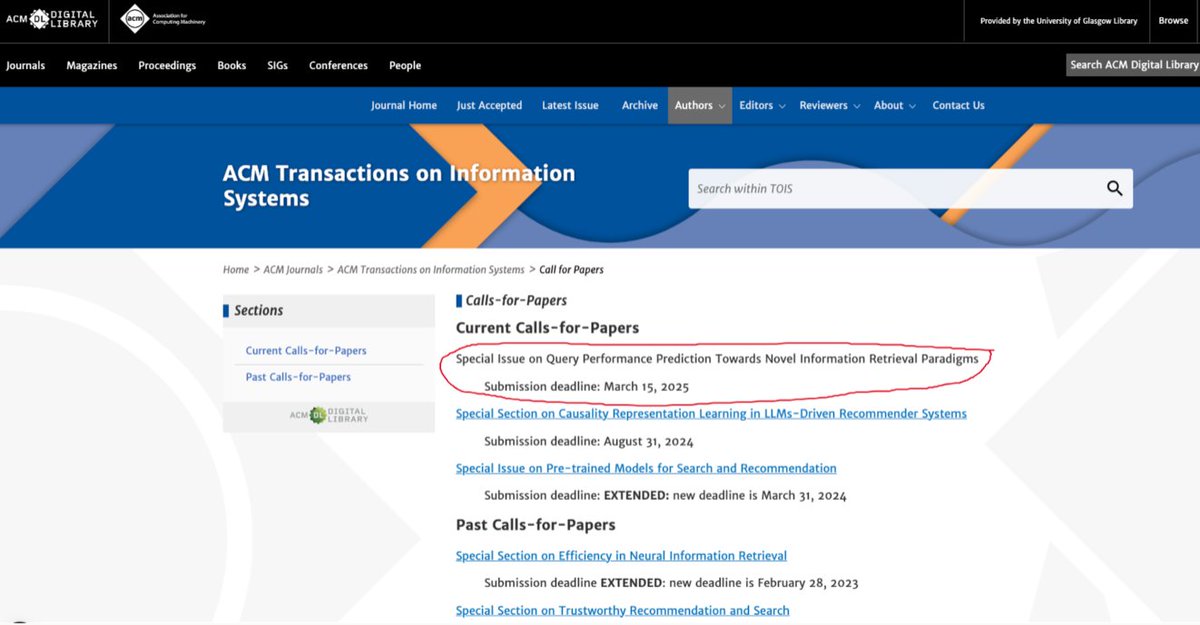Screen dimensions: 1200x625
Task: Click the Call for Papers breadcrumb text
Action: [x=571, y=270]
